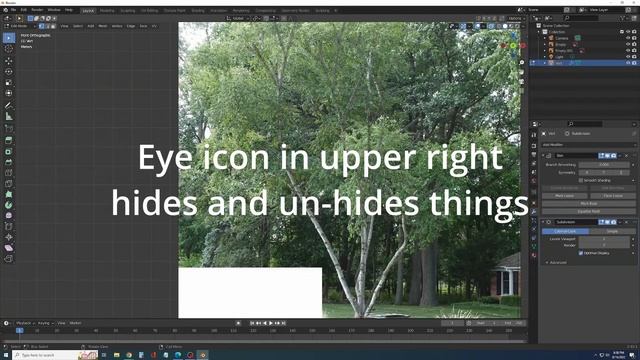Screen dimensions: 640x360
Task: Click the Levels Viewport value field
Action: point(604,239)
